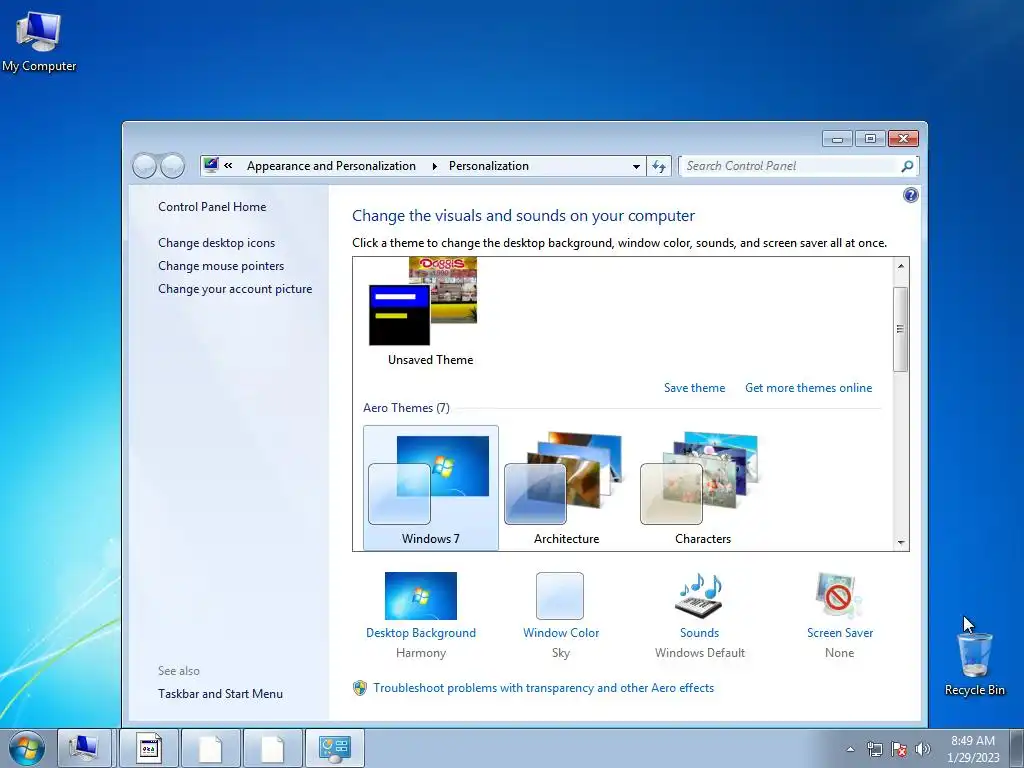This screenshot has width=1024, height=768.
Task: Expand the double chevron breadcrumb overflow
Action: [x=228, y=165]
